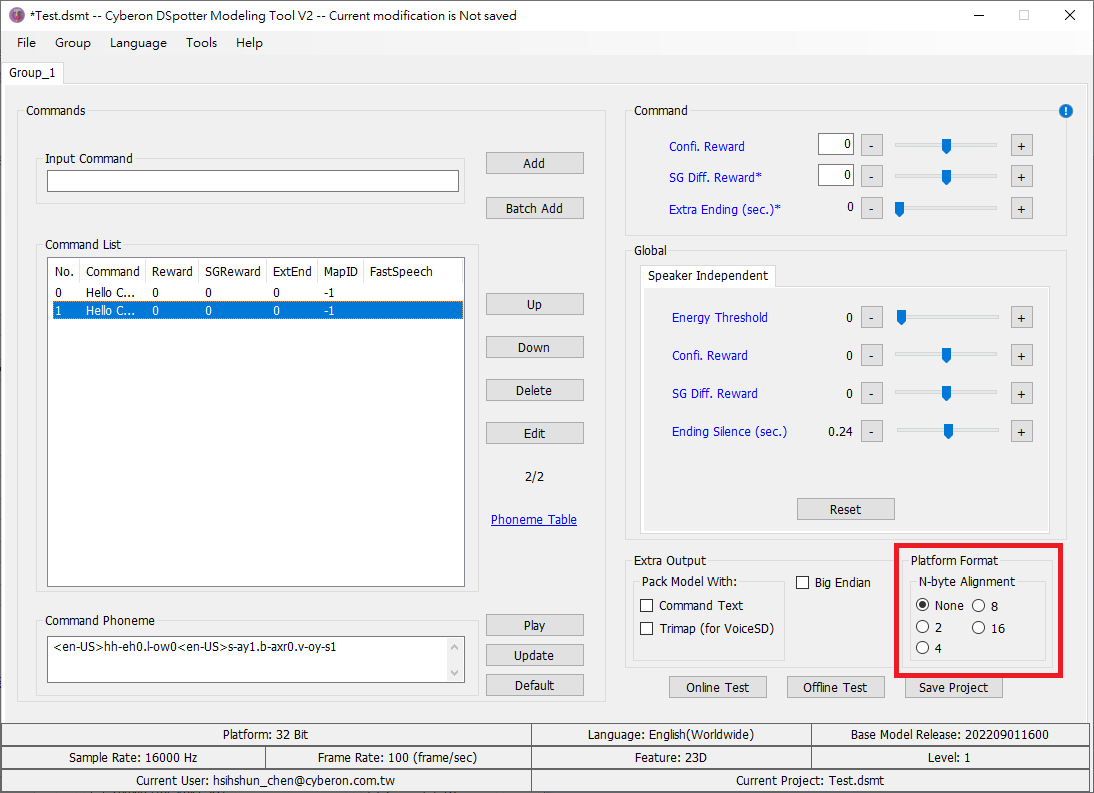
Task: Click the Command Confi. Reward value box
Action: pos(836,144)
